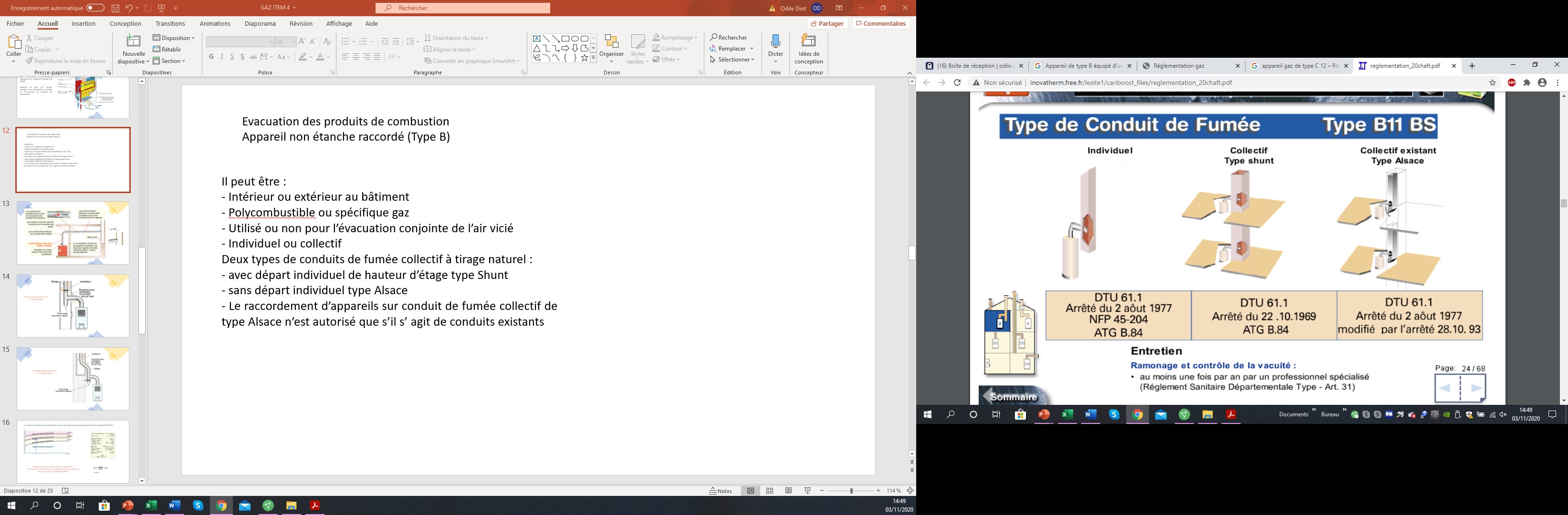Open Acrobat Reader in taskbar under PowerPoint
The height and width of the screenshot is (515, 1568).
pyautogui.click(x=314, y=505)
